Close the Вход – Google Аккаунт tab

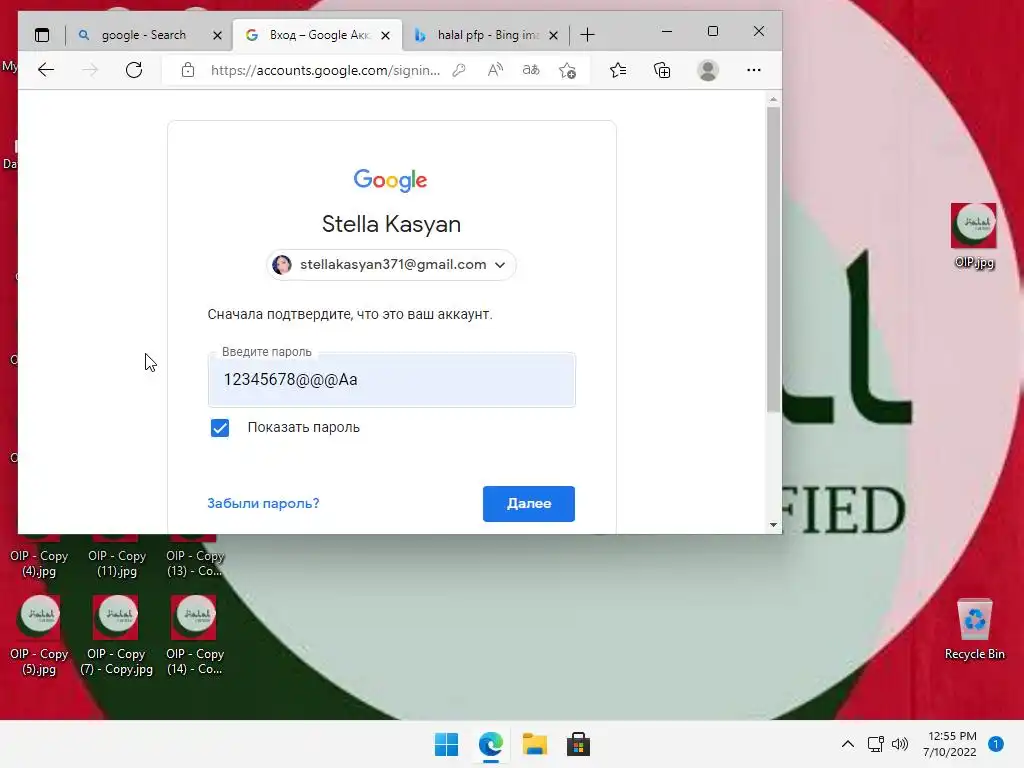point(385,35)
